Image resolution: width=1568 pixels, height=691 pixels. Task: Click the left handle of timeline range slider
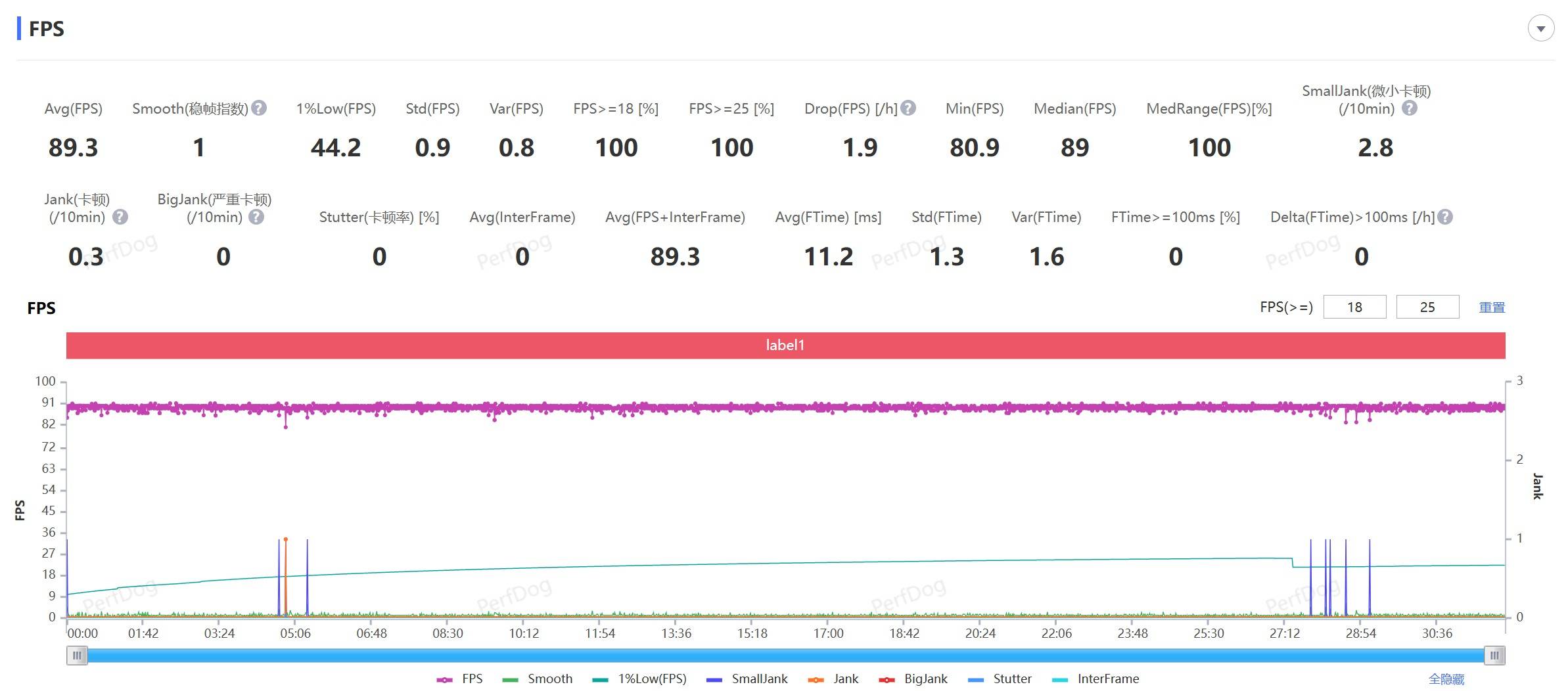pyautogui.click(x=78, y=656)
